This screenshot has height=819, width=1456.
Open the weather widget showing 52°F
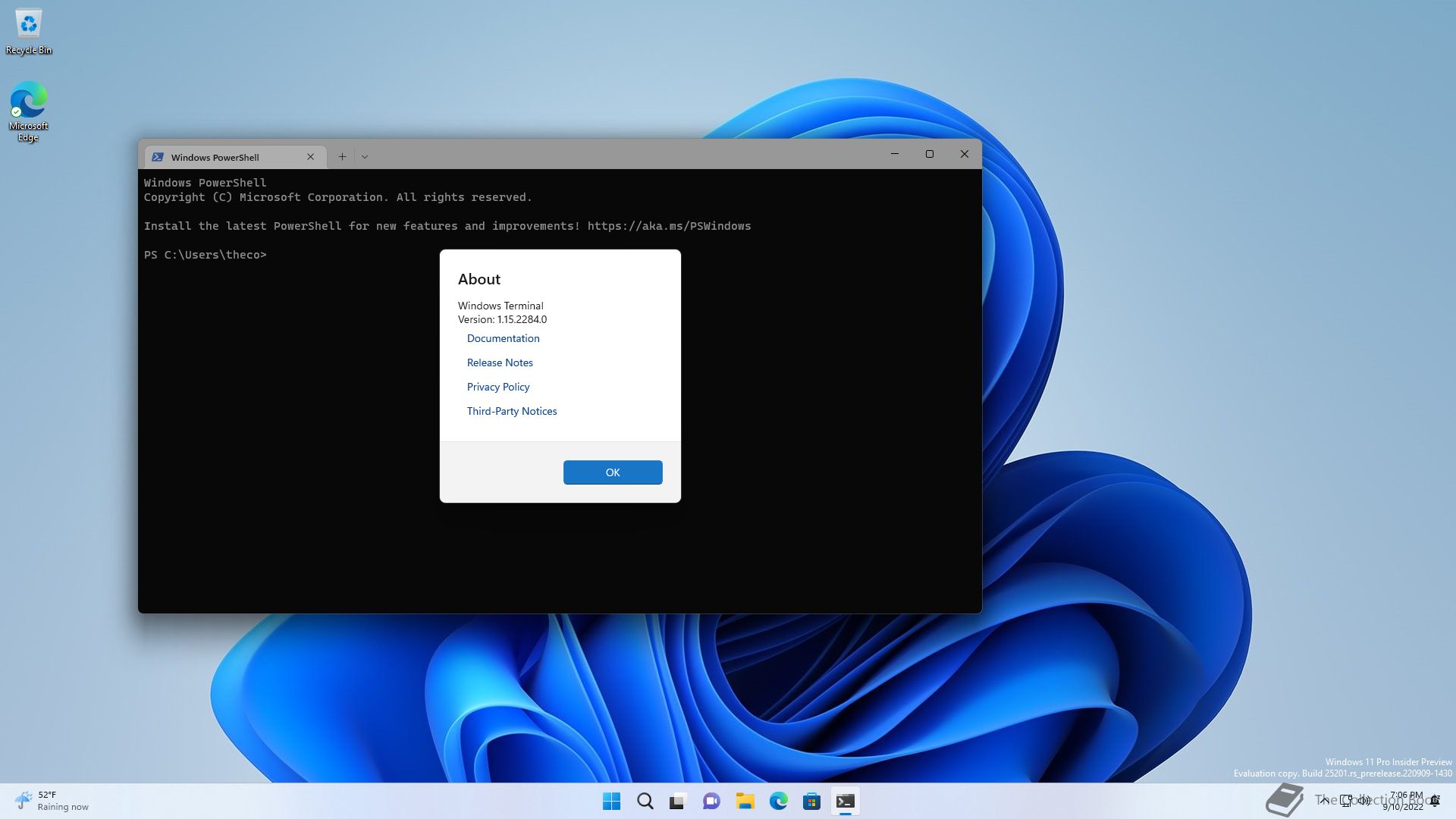point(52,801)
